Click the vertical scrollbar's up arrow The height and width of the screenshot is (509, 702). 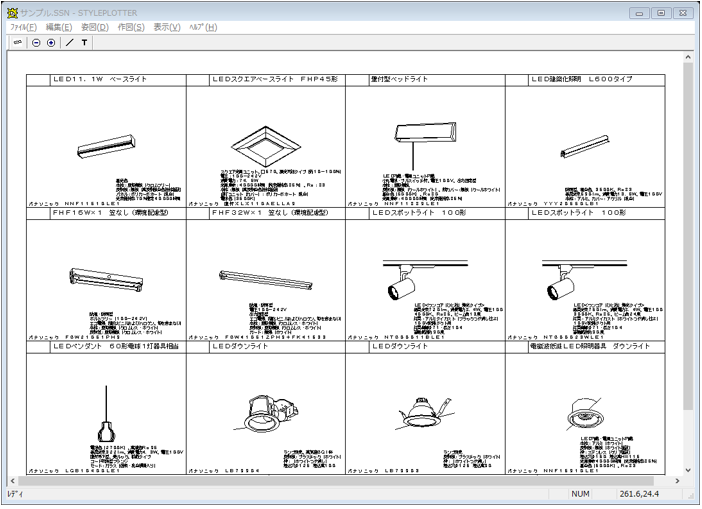point(687,59)
